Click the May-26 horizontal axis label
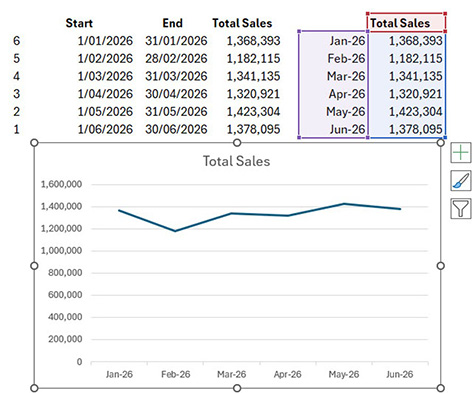The image size is (475, 393). pyautogui.click(x=344, y=374)
